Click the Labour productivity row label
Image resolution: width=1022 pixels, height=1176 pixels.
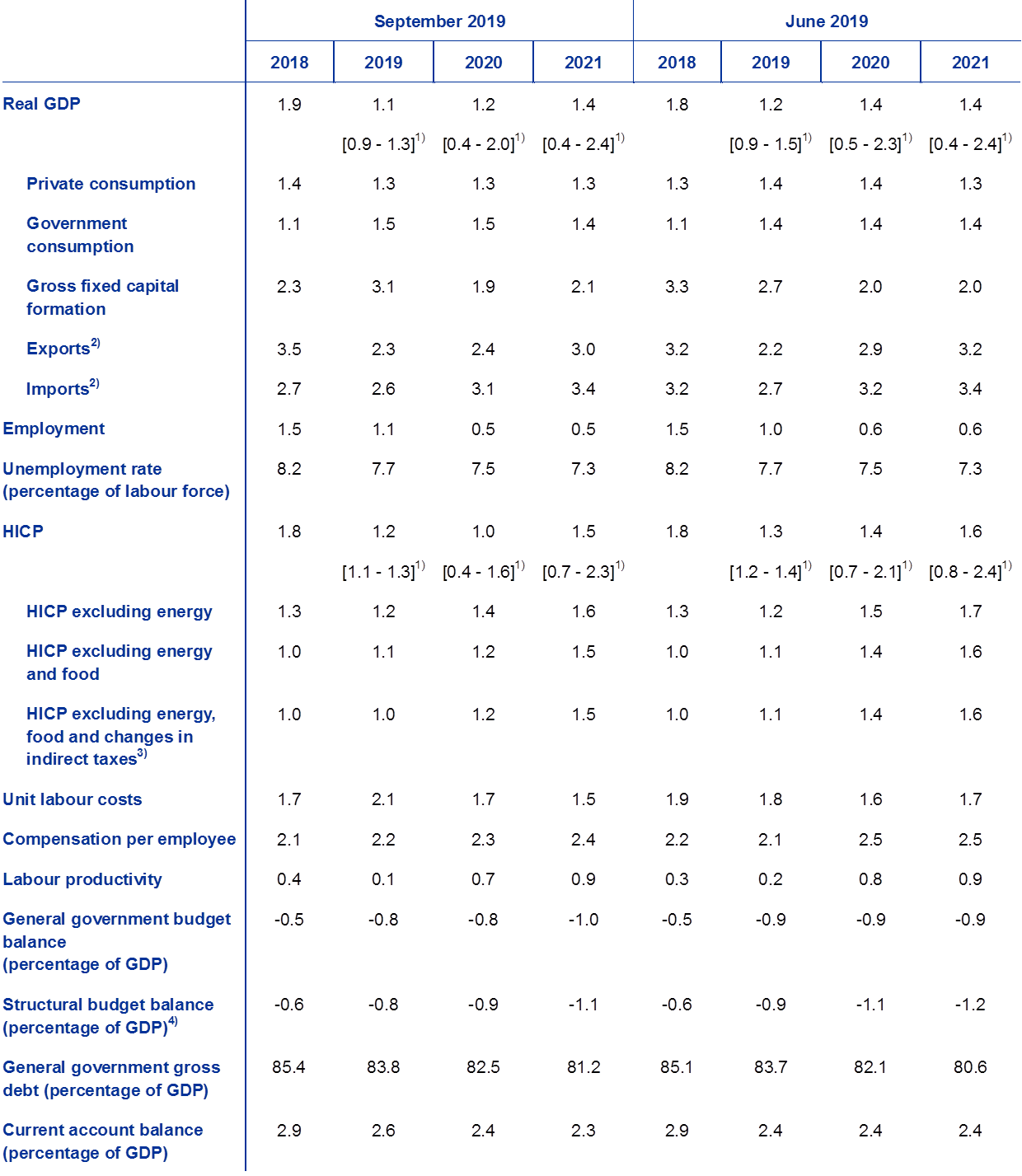[x=82, y=879]
